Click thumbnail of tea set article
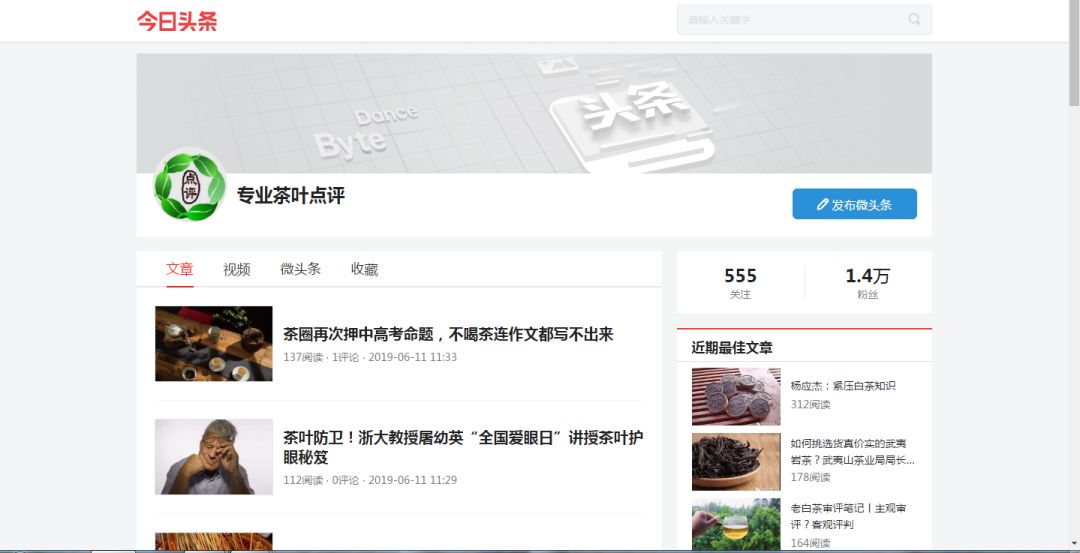1080x553 pixels. 214,344
